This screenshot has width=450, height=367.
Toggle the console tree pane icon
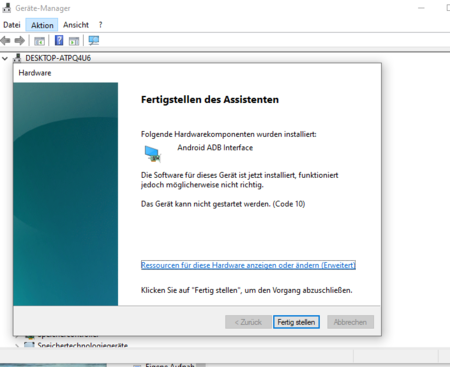[x=39, y=41]
